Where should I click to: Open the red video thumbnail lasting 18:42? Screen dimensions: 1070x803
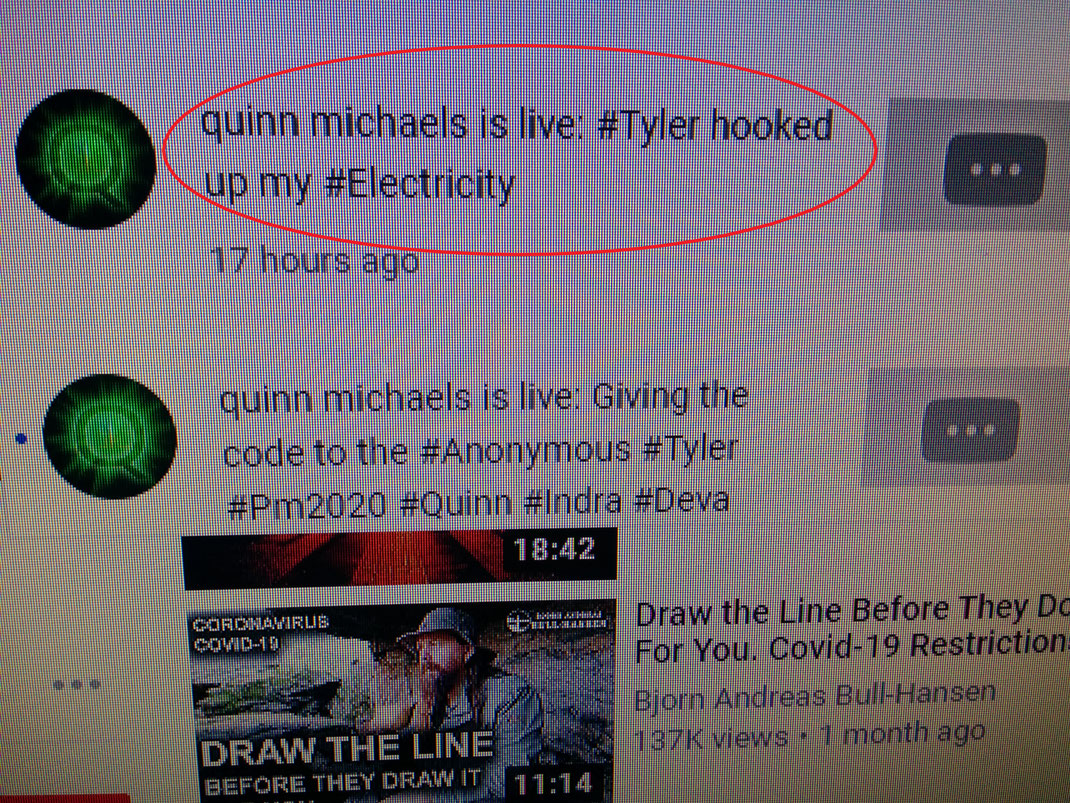(x=400, y=557)
